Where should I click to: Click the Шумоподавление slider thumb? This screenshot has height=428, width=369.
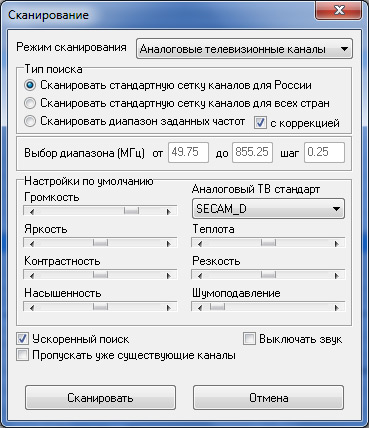tap(217, 307)
